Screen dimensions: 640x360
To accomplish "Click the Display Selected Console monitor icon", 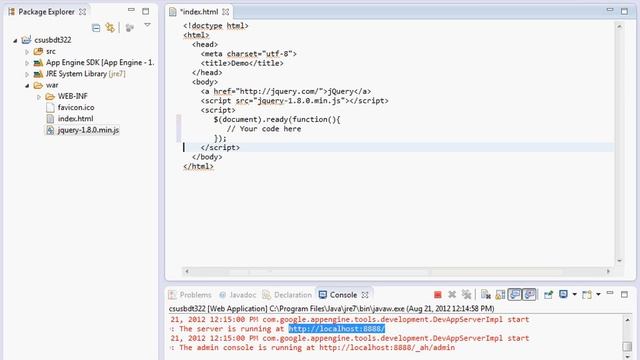I will click(563, 294).
